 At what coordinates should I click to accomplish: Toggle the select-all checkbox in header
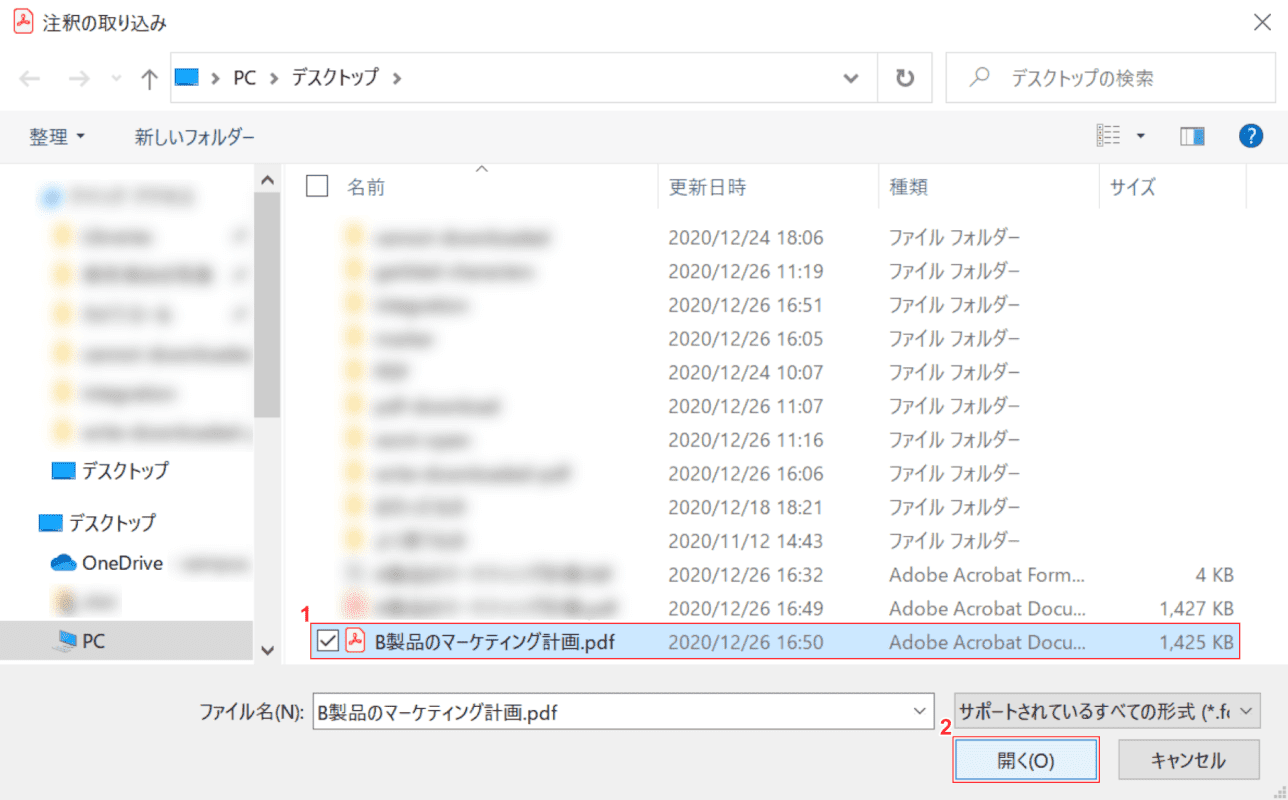[x=317, y=186]
